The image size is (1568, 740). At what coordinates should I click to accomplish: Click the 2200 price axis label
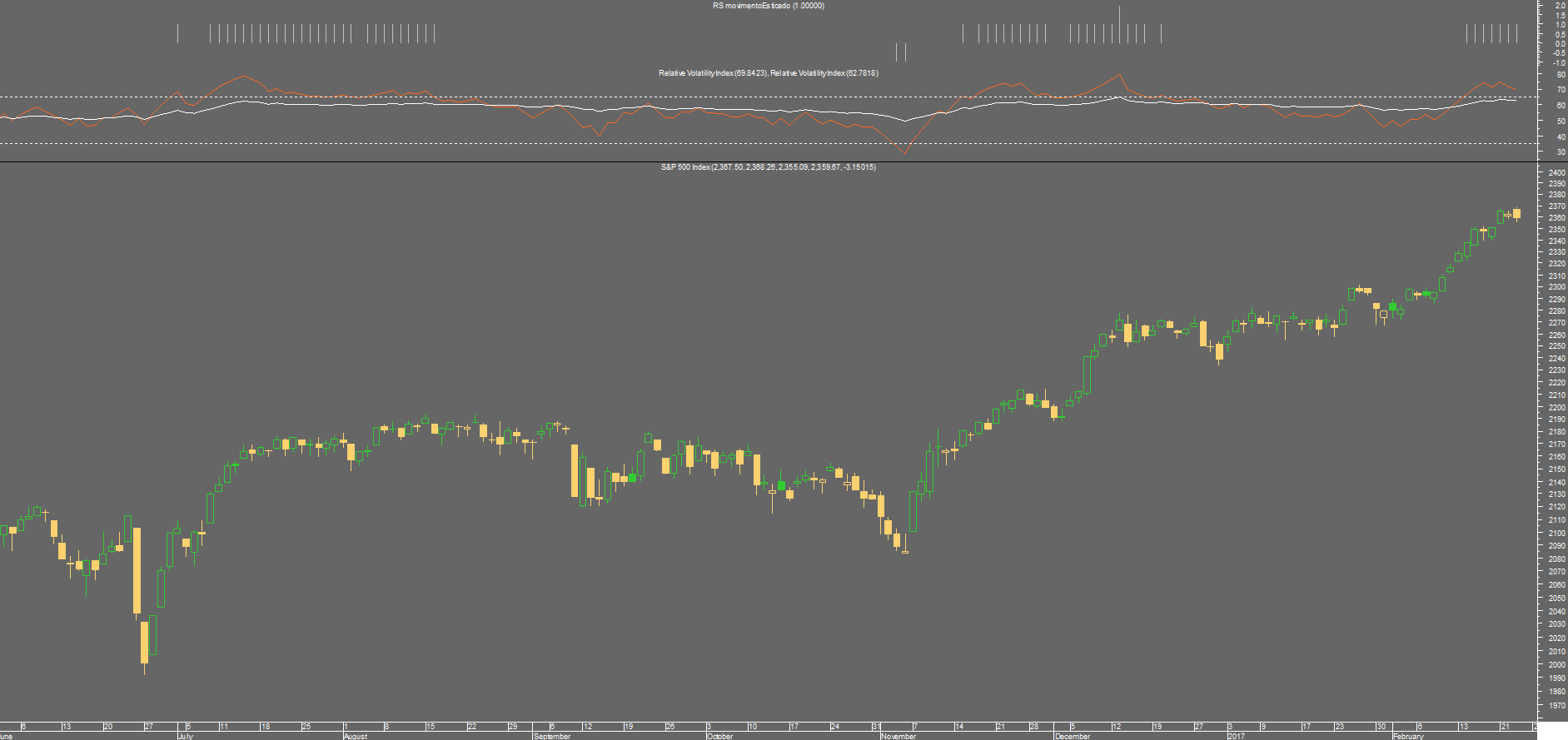pyautogui.click(x=1556, y=408)
